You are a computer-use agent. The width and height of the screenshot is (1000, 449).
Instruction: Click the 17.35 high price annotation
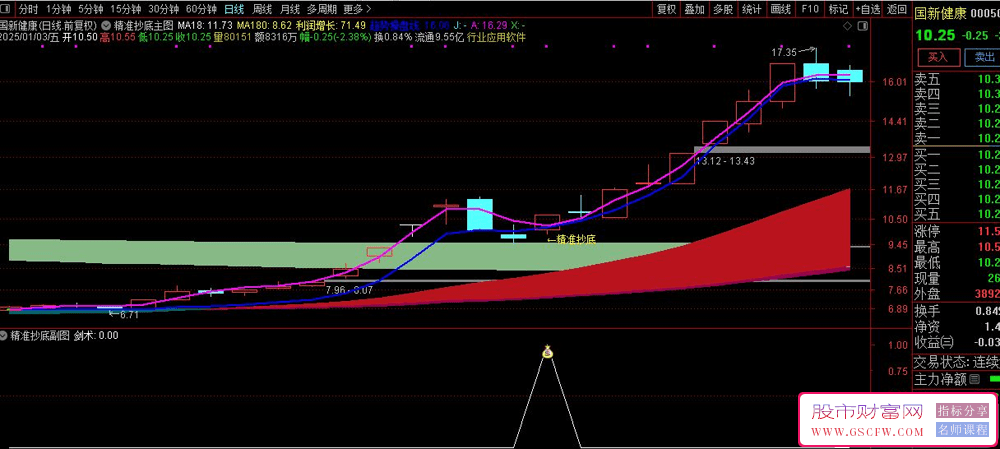[x=784, y=52]
